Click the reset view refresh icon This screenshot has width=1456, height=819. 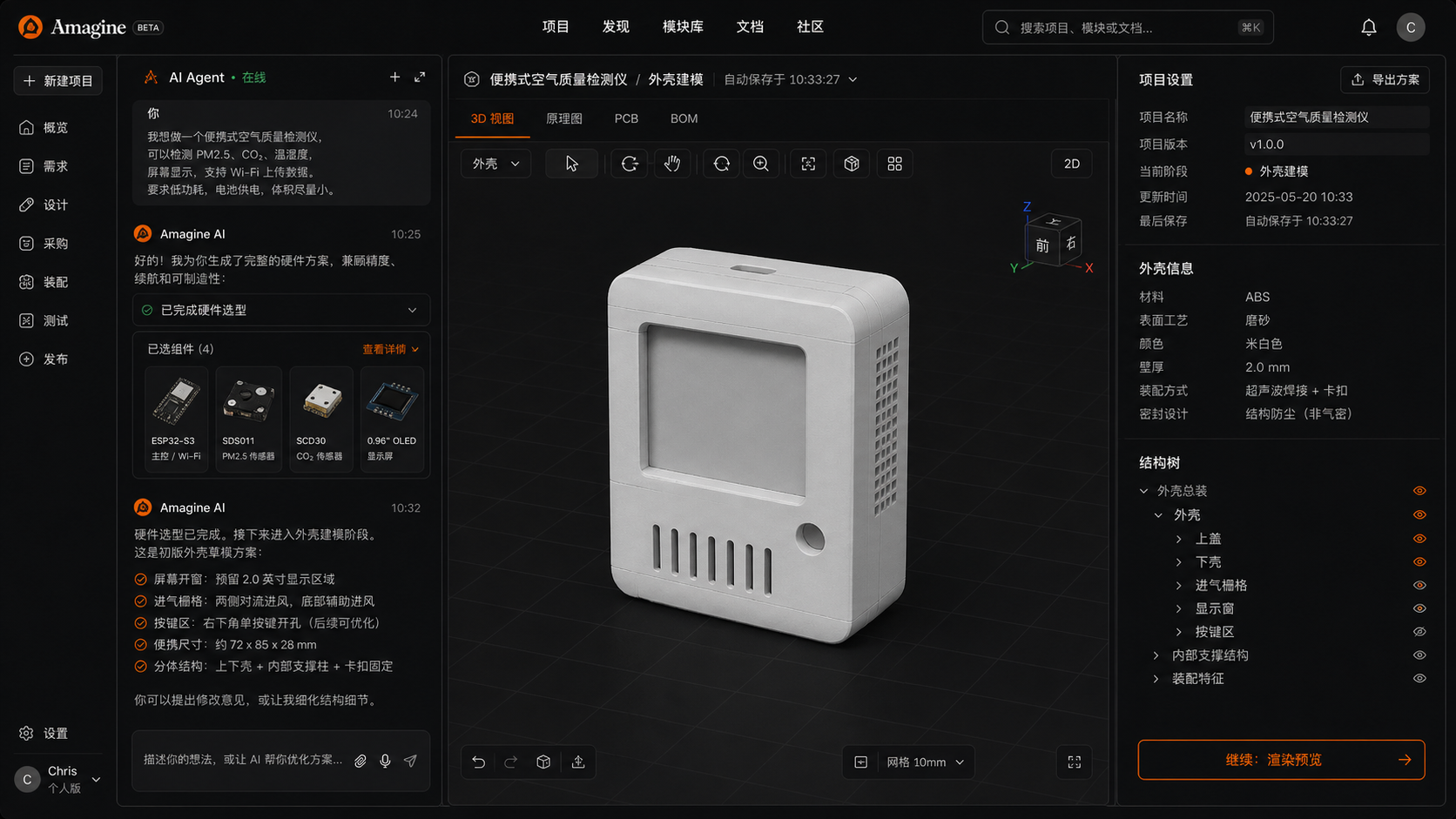point(721,164)
